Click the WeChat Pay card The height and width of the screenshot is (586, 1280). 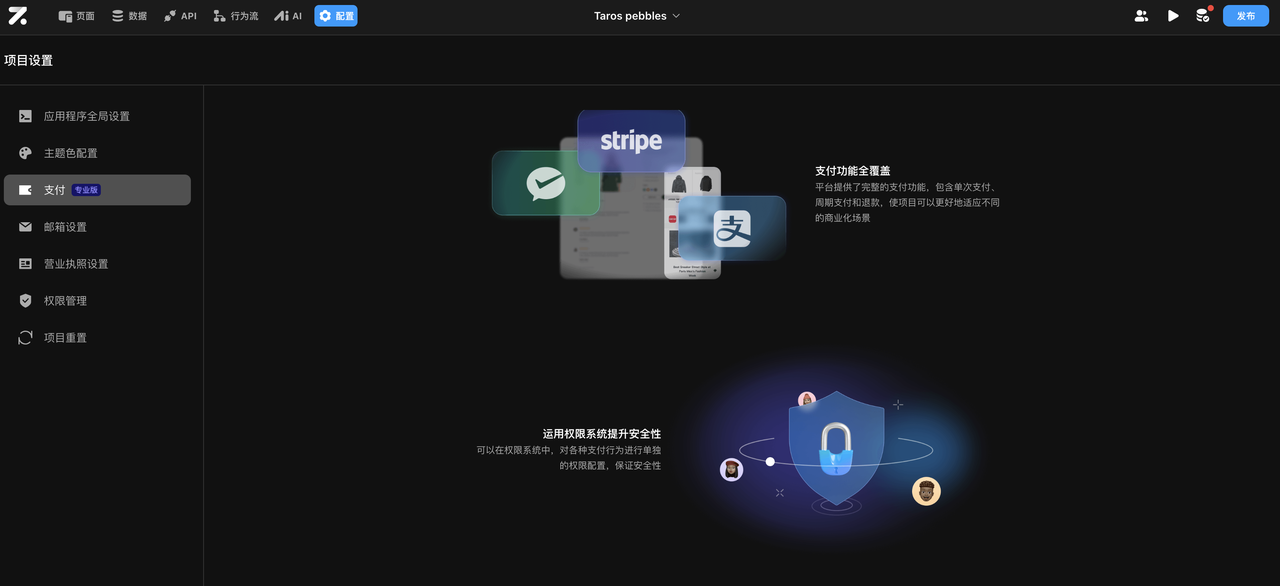pos(545,183)
